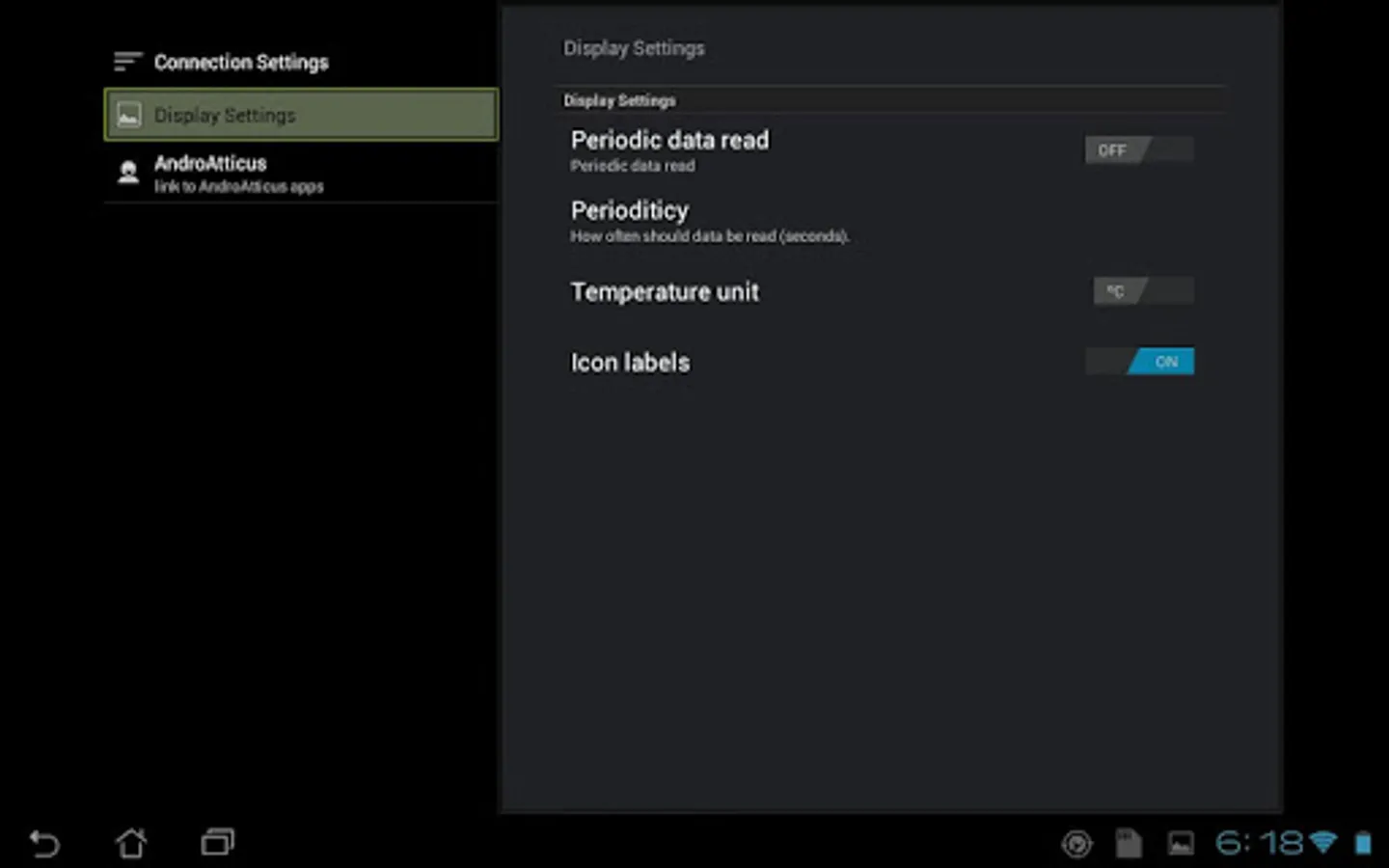Tap the Android back navigation button

(44, 843)
